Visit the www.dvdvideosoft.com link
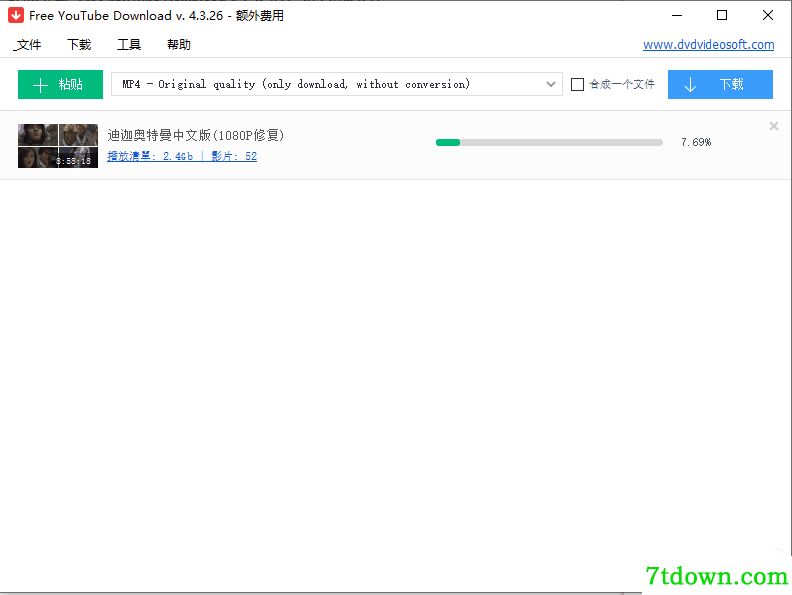Image resolution: width=792 pixels, height=595 pixels. [x=708, y=44]
